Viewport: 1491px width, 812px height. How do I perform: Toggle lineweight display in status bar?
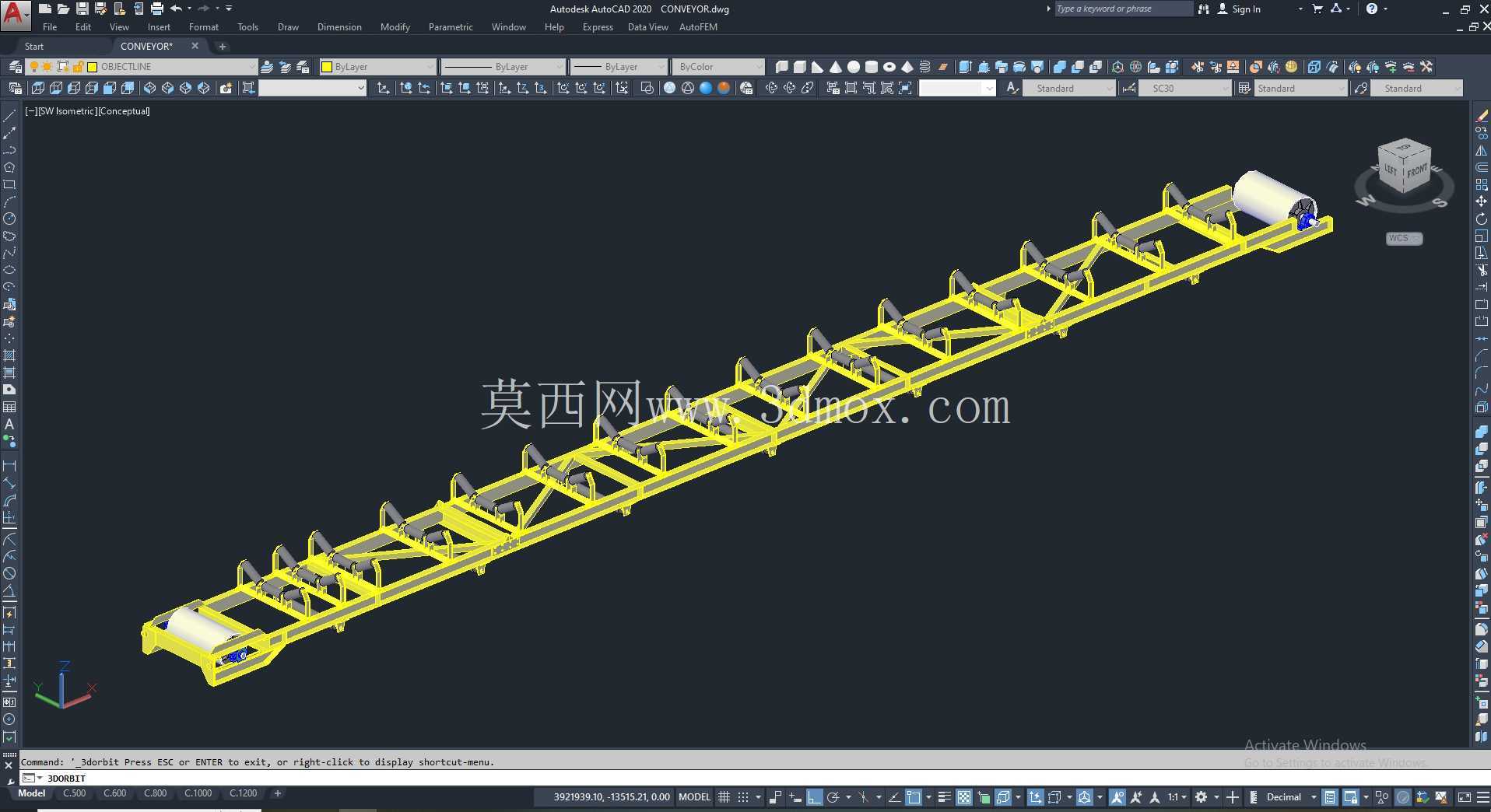(x=945, y=796)
